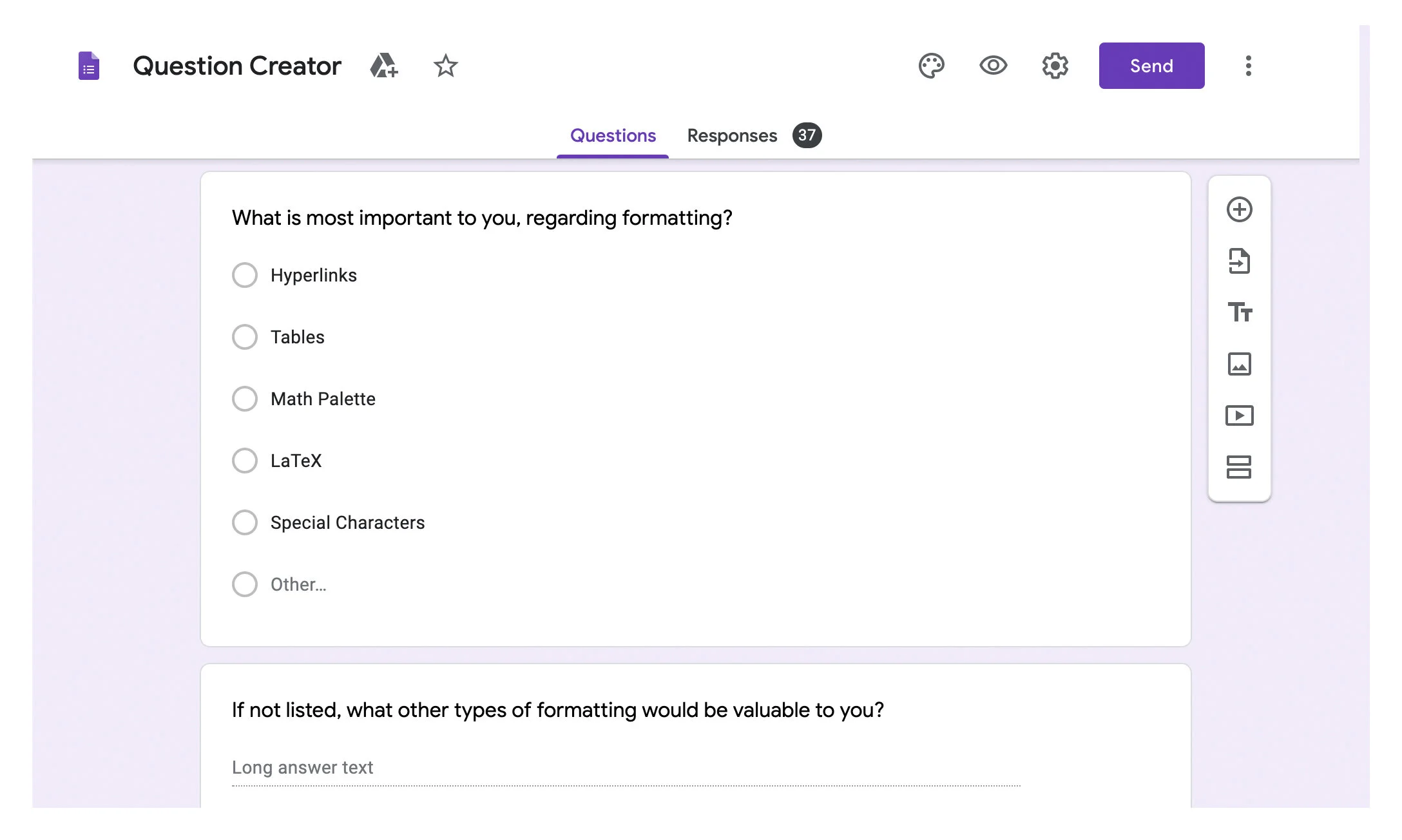This screenshot has width=1402, height=840.
Task: Open the three-dot more options menu
Action: coord(1248,66)
